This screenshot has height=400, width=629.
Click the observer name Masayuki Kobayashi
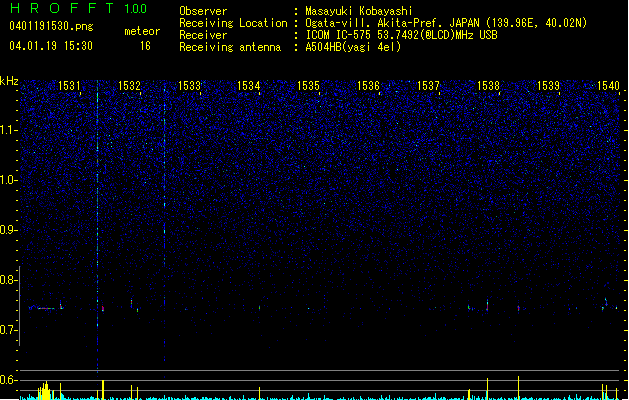359,11
